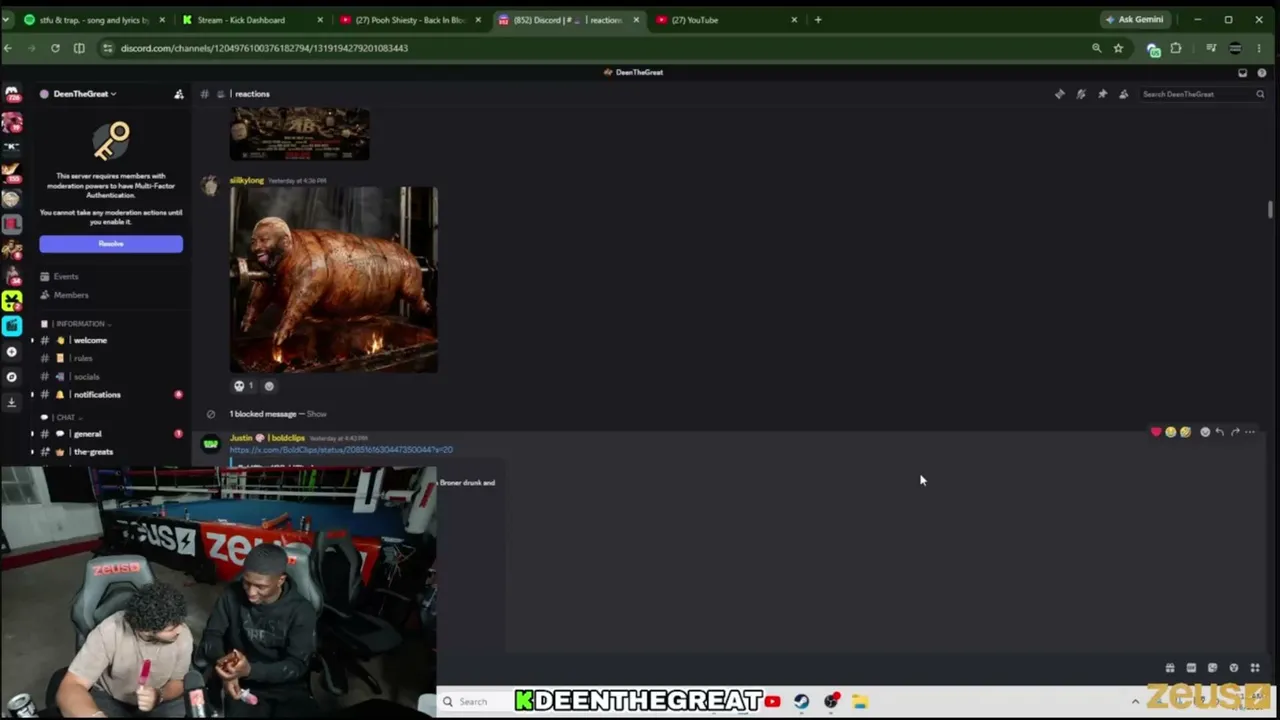
Task: Open Chrome three-dot menu
Action: point(1261,48)
